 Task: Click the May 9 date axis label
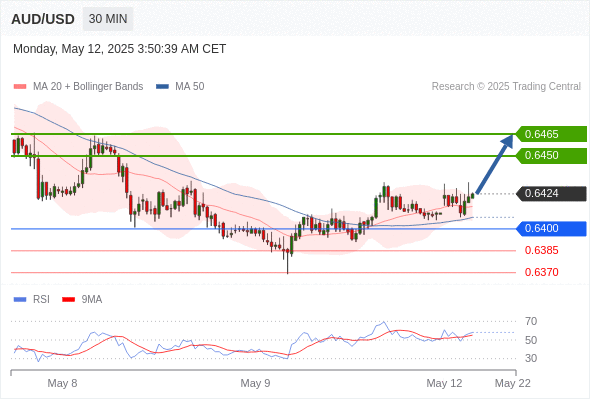255,383
